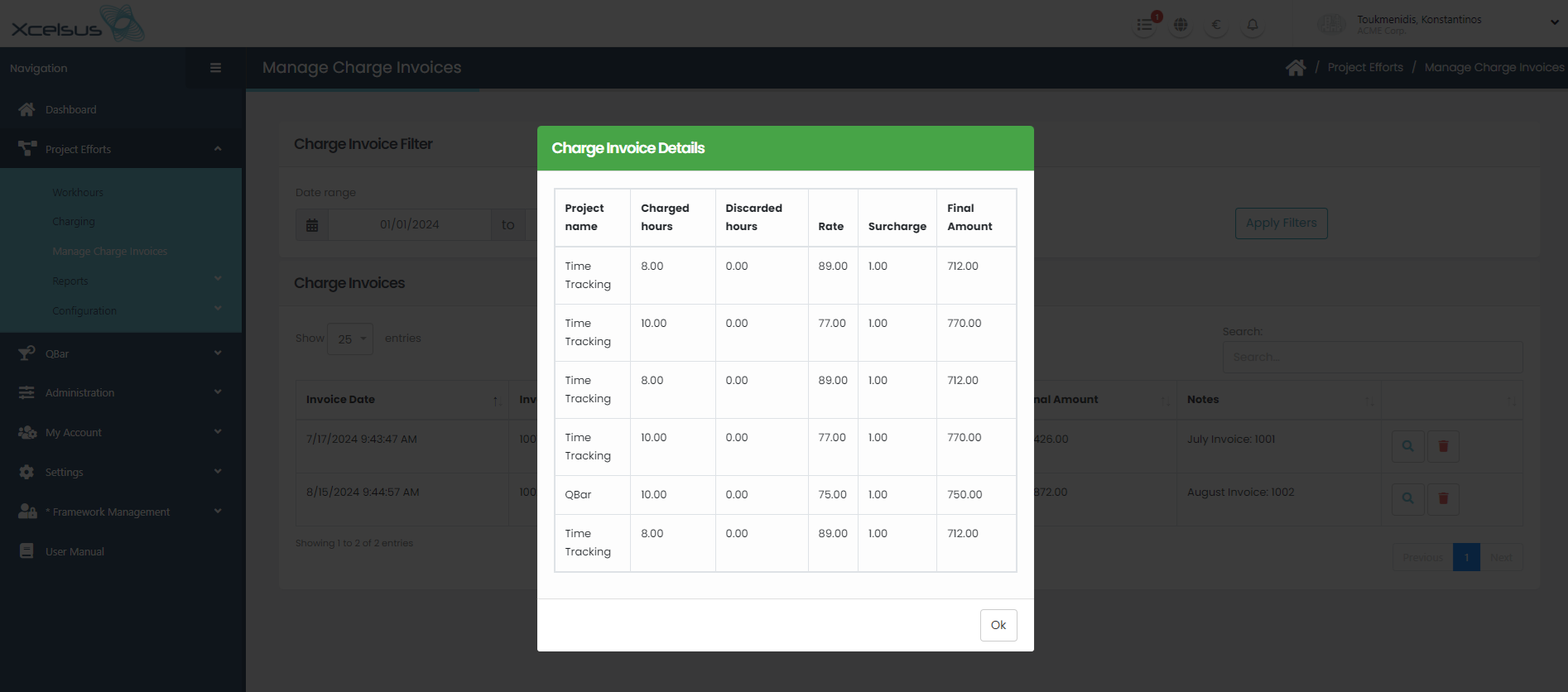The image size is (1568, 692).
Task: Open the task list icon with red badge
Action: 1145,25
